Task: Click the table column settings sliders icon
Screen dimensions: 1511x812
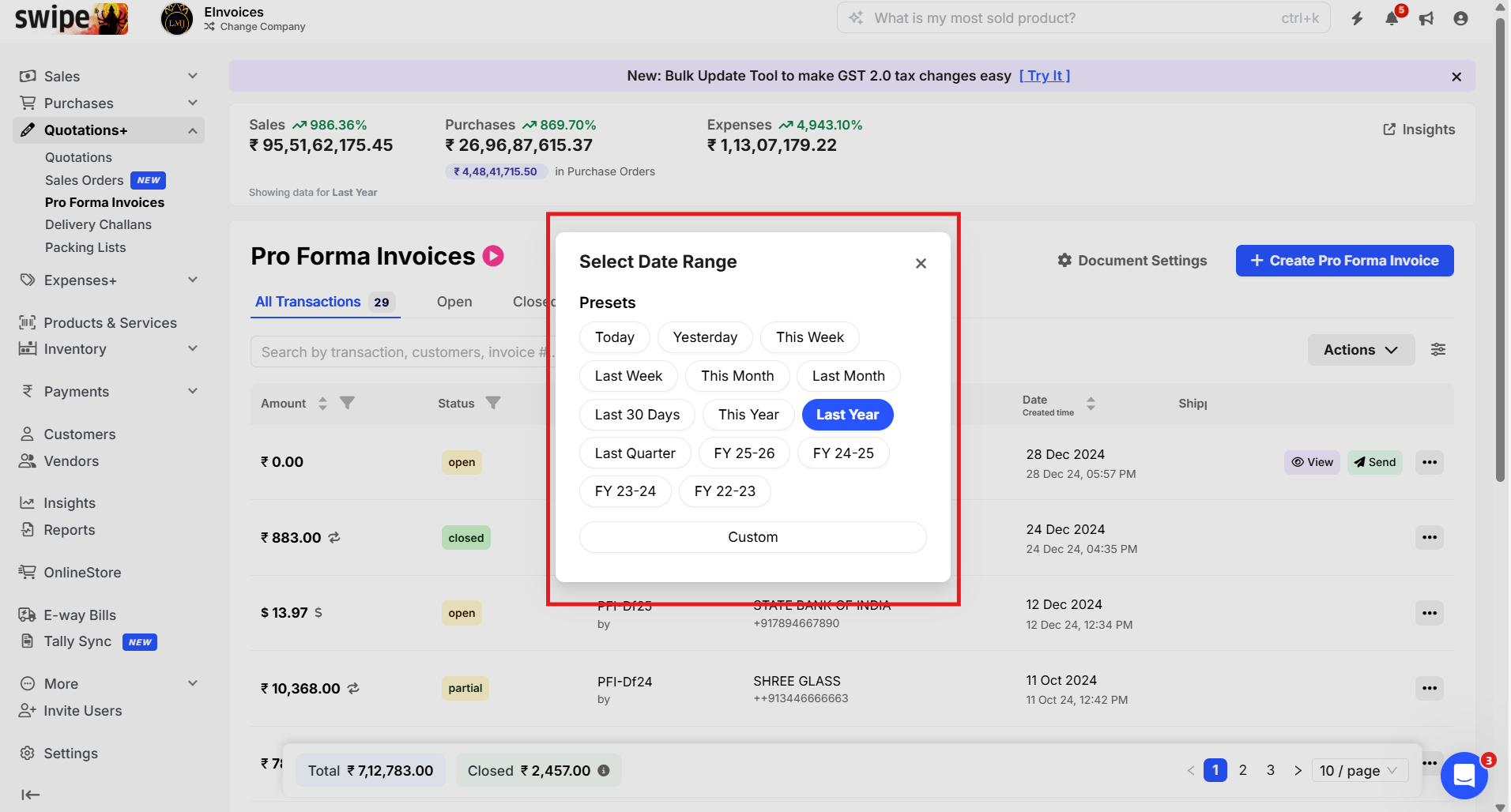Action: (x=1438, y=349)
